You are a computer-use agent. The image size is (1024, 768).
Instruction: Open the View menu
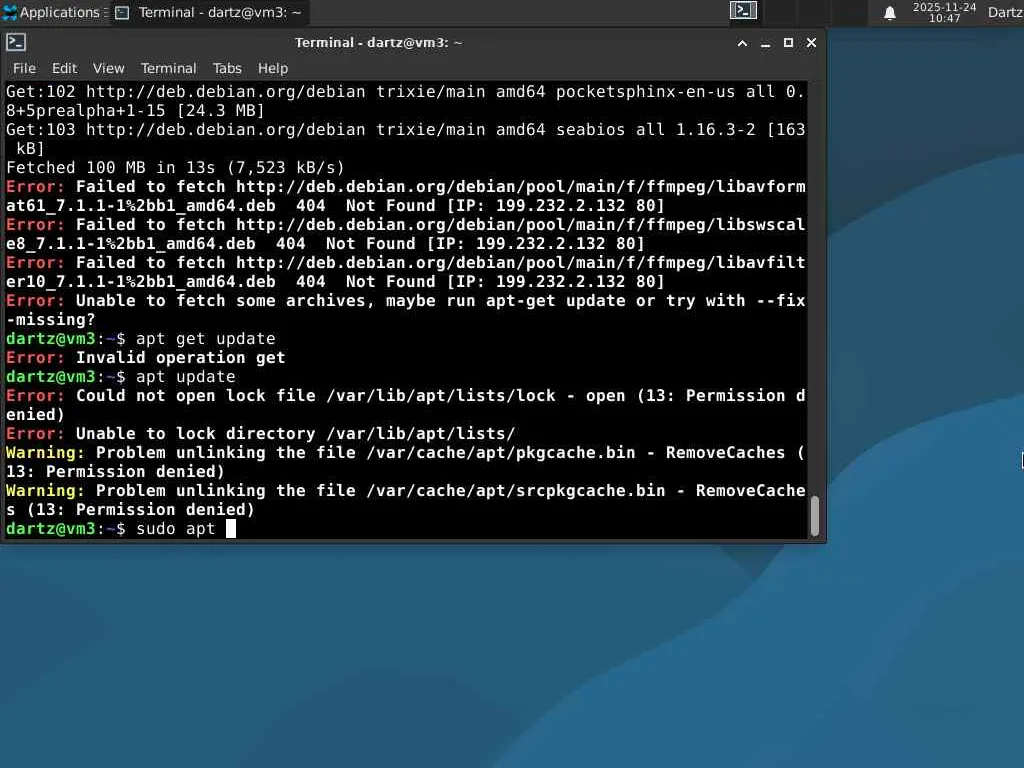[108, 68]
